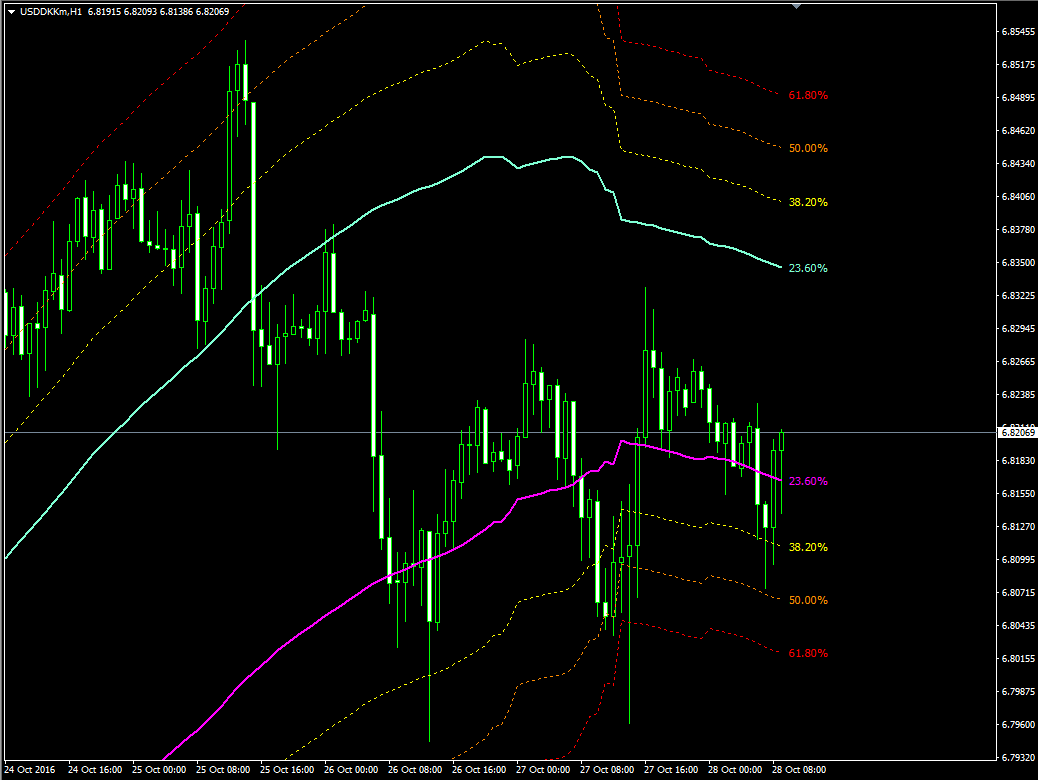Click price scale value 6.79875

tap(1018, 691)
